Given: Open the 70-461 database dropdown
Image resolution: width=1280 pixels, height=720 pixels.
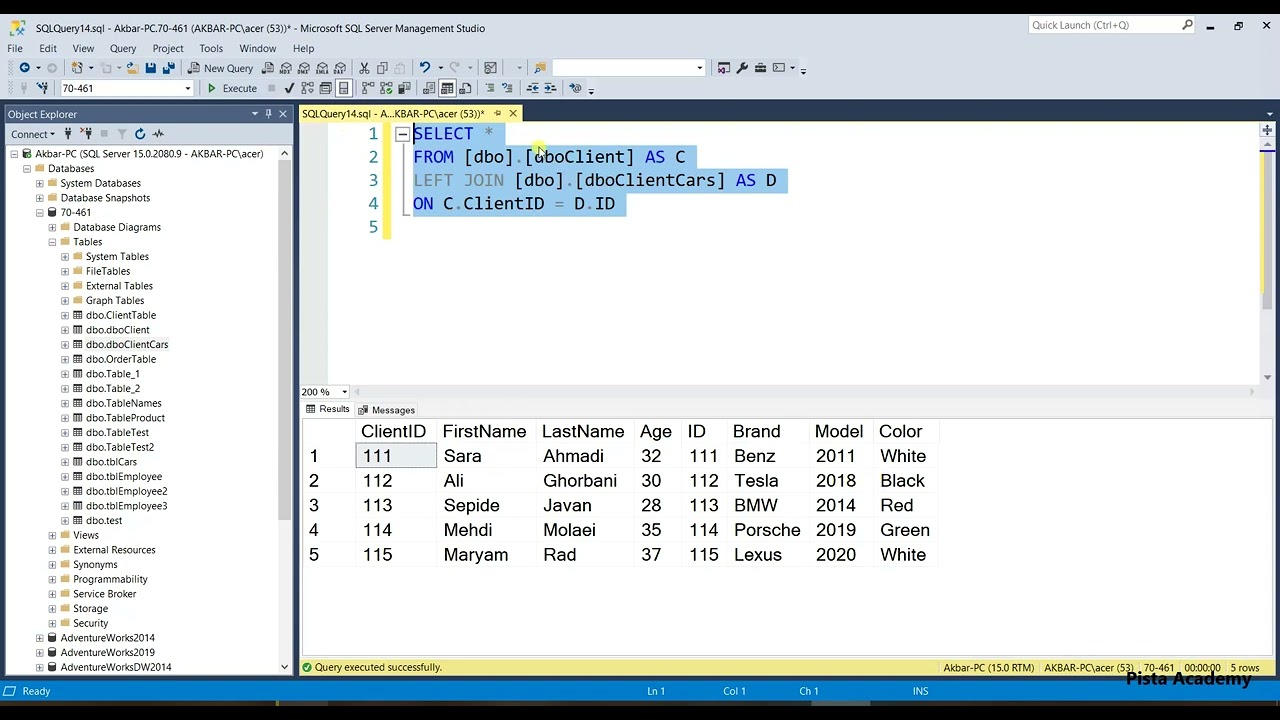Looking at the screenshot, I should coord(187,88).
